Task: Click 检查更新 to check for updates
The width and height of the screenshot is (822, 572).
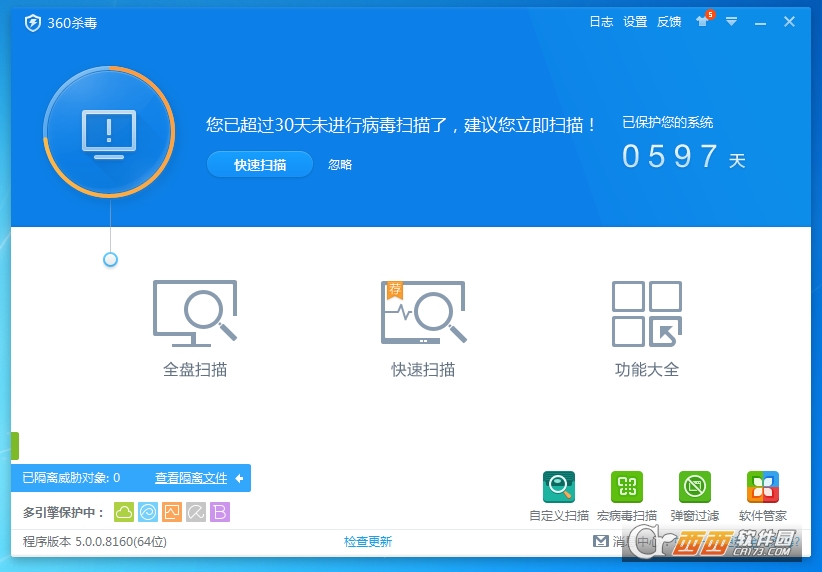Action: click(368, 542)
